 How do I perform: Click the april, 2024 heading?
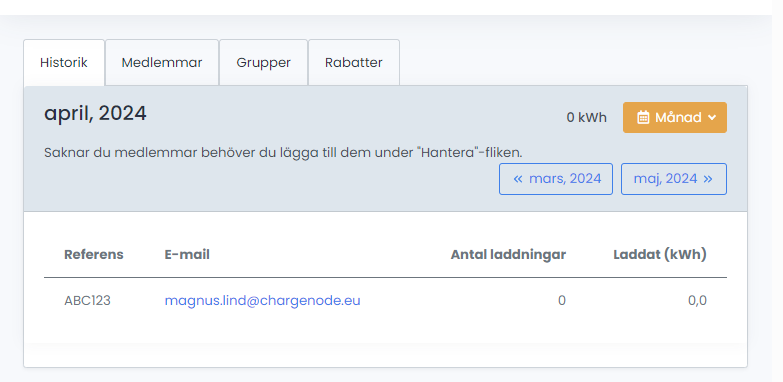click(x=95, y=114)
